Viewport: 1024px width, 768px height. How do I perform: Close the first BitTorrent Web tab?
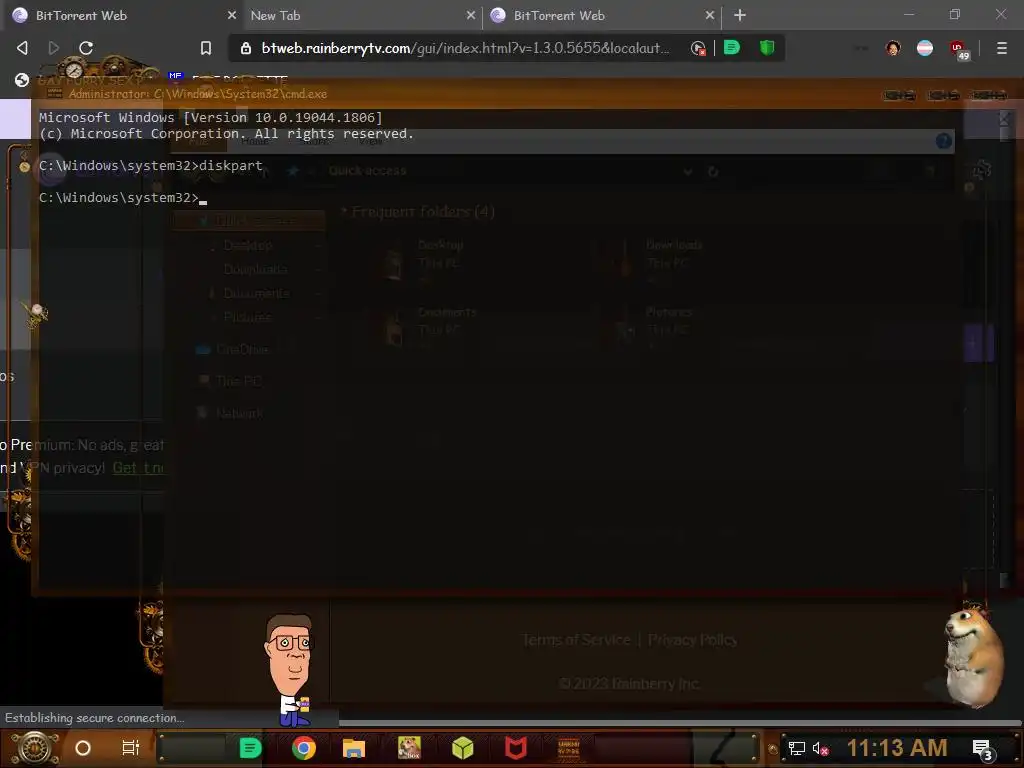tap(231, 15)
